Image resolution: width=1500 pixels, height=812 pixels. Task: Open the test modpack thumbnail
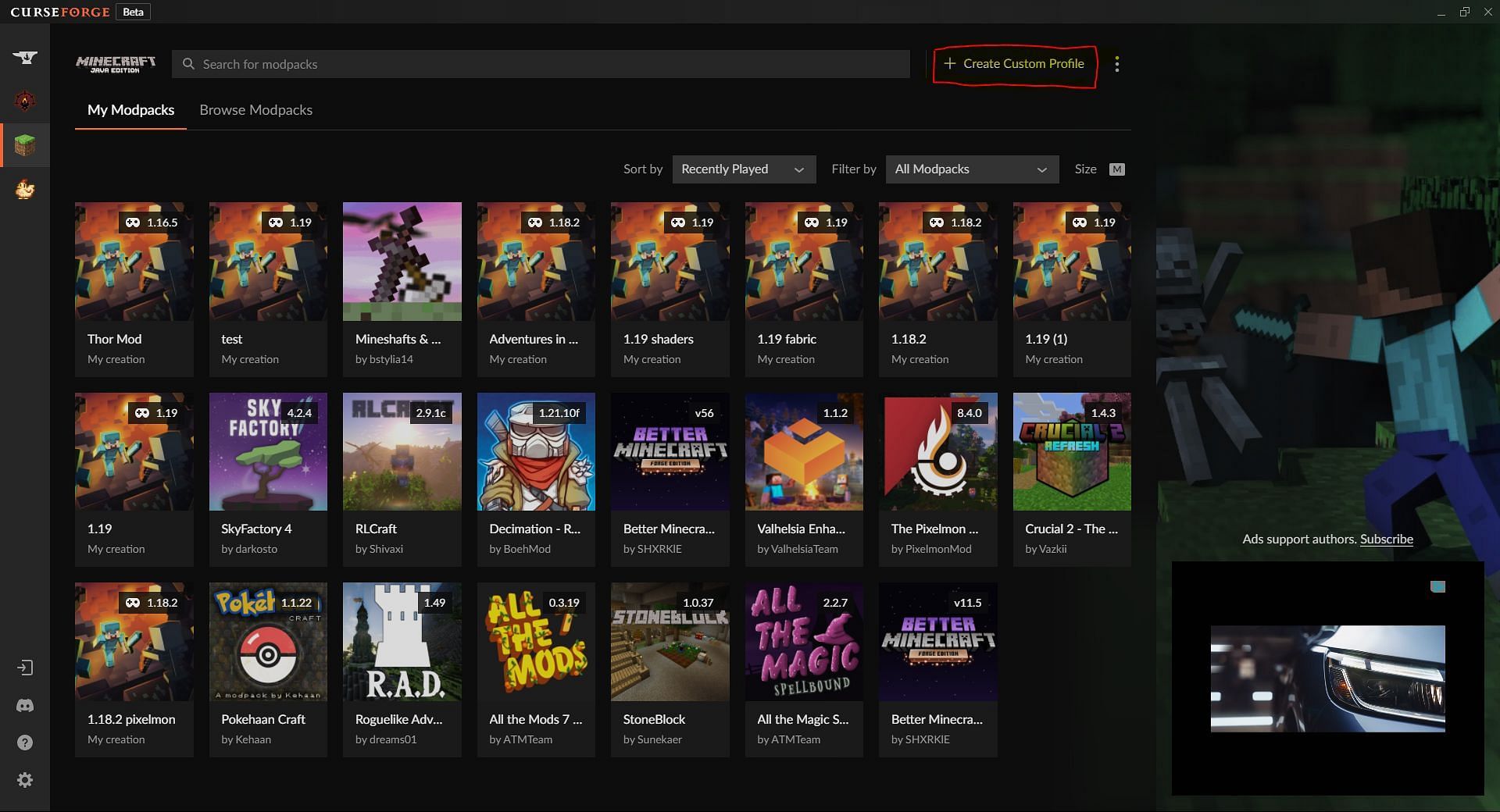tap(268, 262)
